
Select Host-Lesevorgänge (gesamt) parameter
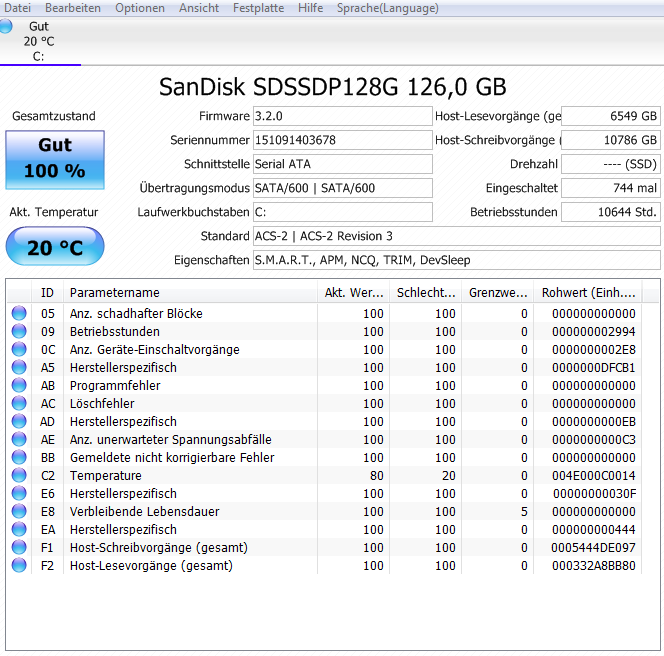[x=151, y=566]
